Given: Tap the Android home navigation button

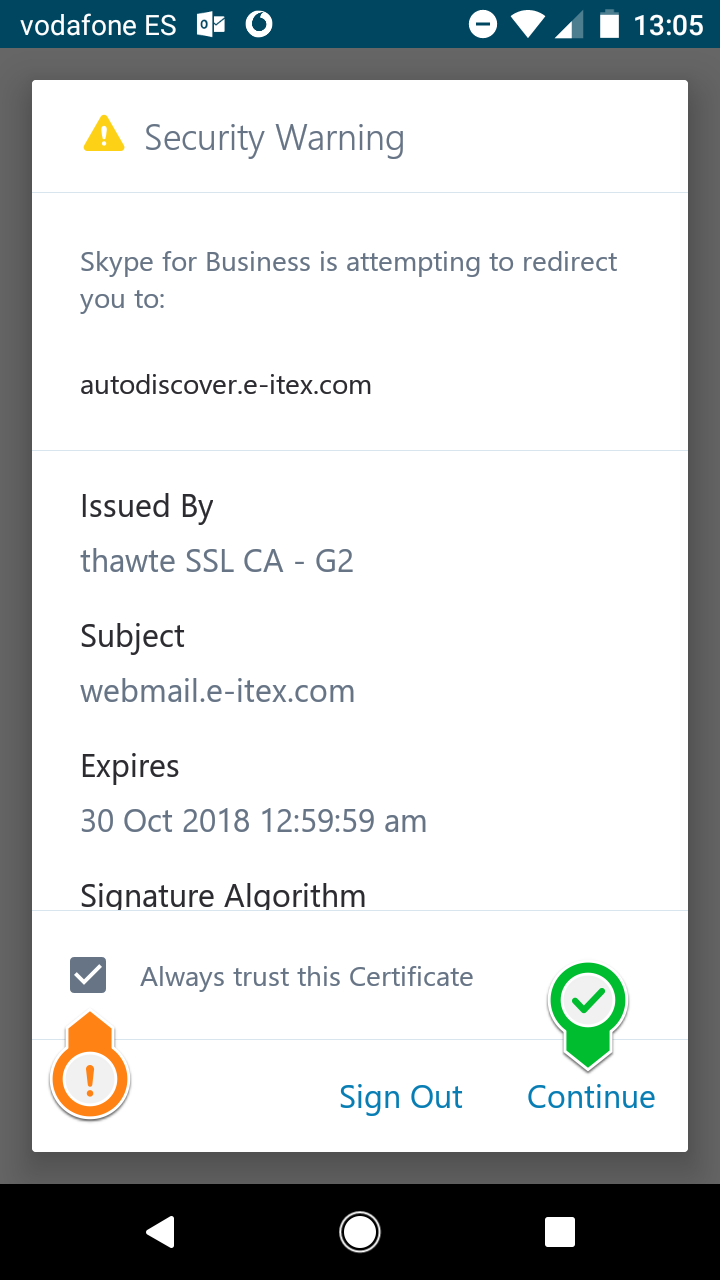Looking at the screenshot, I should pyautogui.click(x=360, y=1232).
